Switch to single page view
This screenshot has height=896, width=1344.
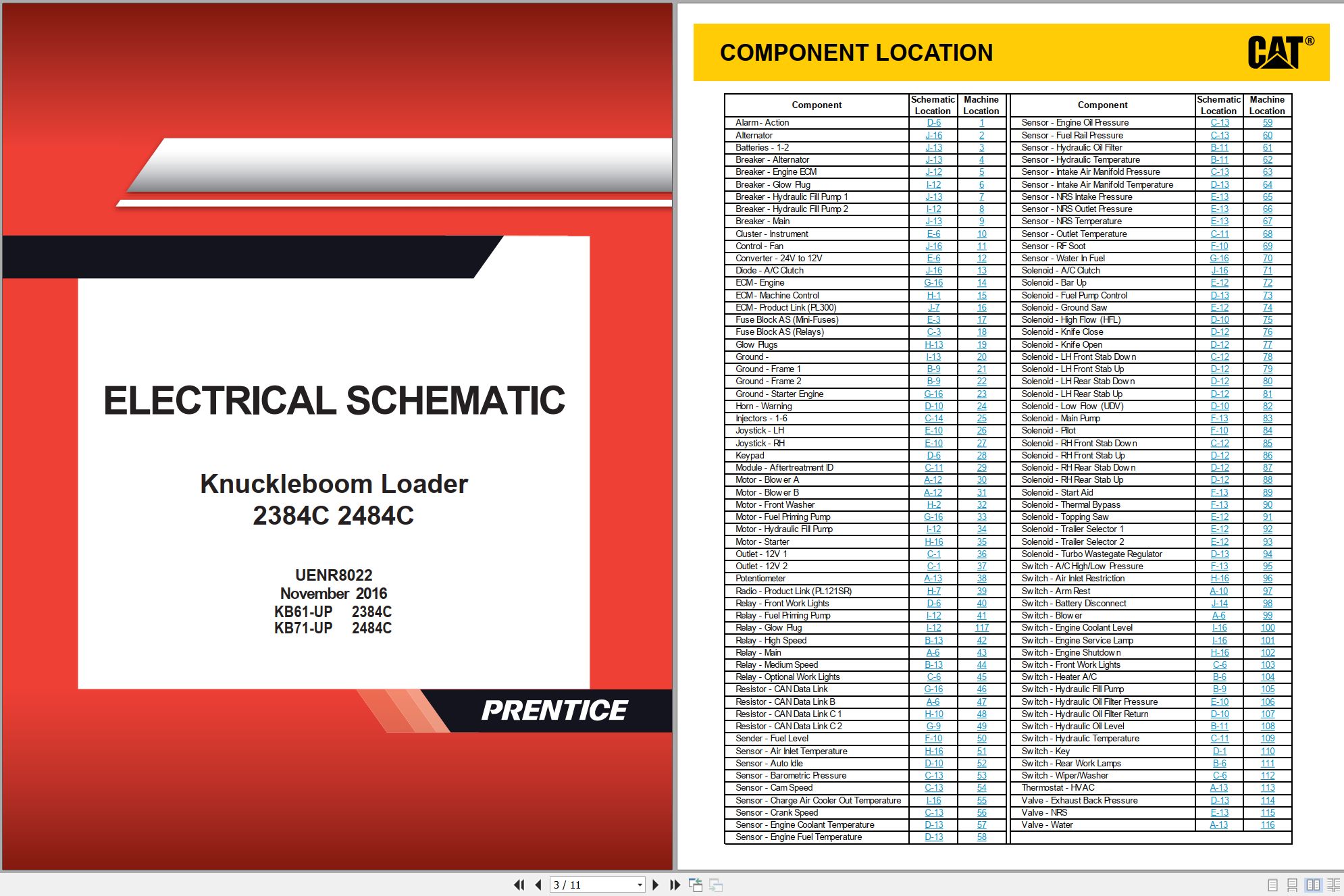pos(1272,885)
